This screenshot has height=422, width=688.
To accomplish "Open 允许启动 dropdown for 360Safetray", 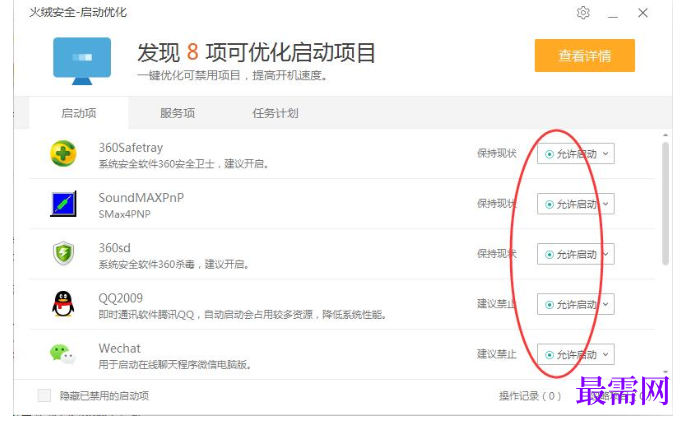I will tap(576, 154).
